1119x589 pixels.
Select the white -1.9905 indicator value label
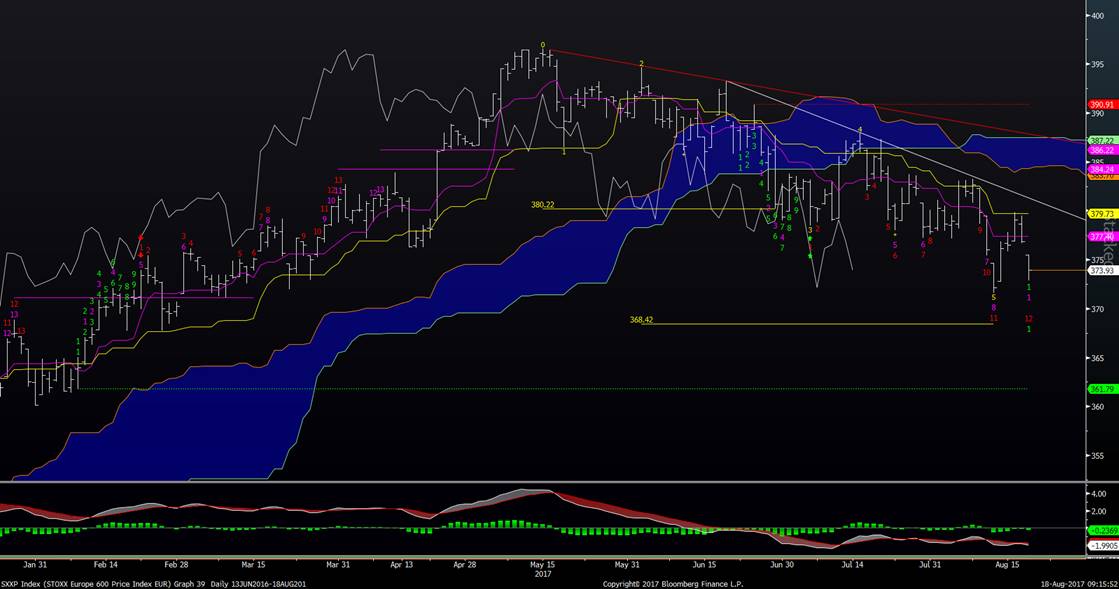click(1102, 546)
